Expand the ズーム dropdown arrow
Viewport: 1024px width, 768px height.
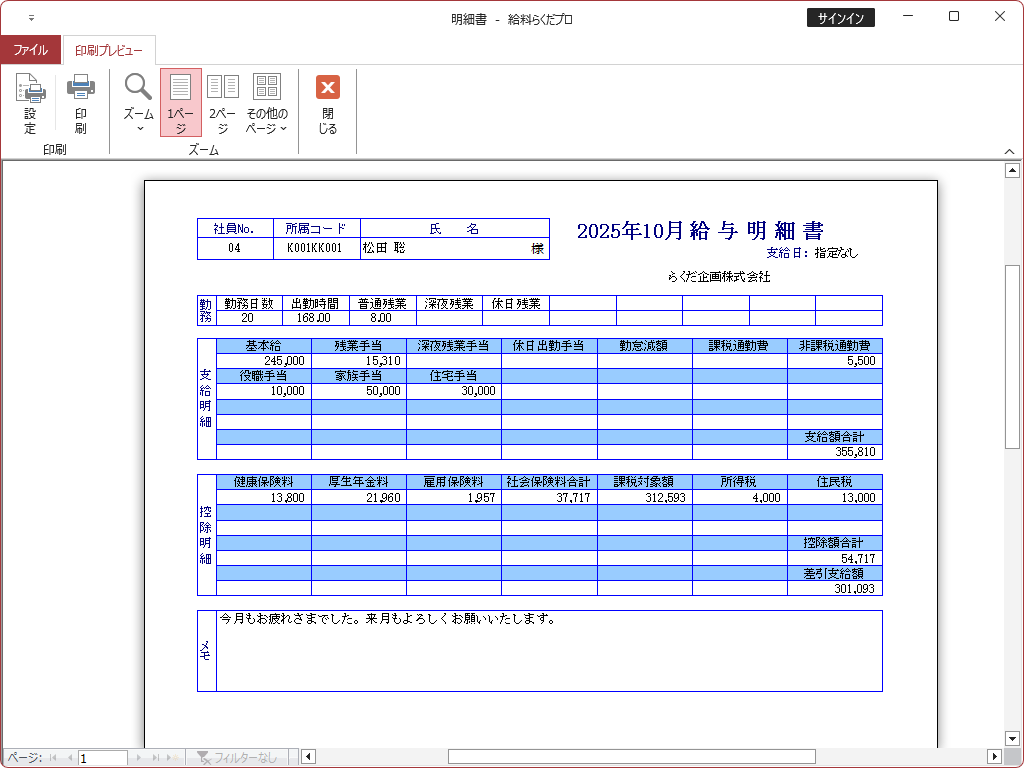[x=139, y=128]
